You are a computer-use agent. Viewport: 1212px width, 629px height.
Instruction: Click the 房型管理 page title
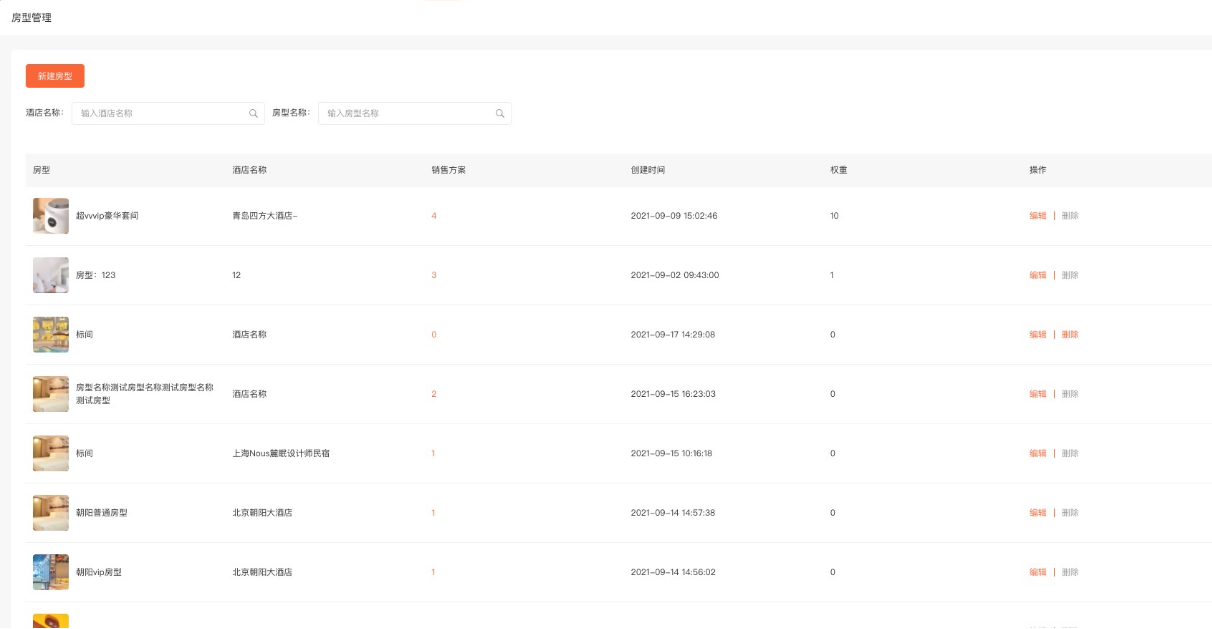(x=31, y=18)
